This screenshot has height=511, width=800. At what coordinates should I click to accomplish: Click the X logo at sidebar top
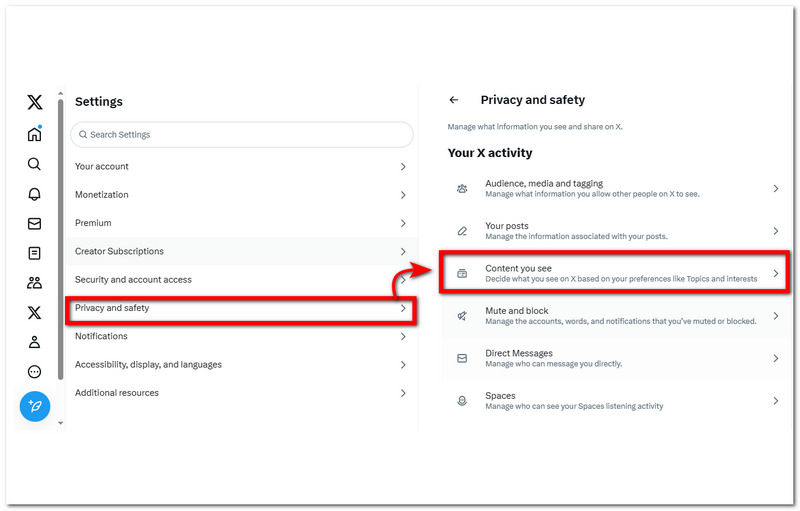[x=35, y=102]
